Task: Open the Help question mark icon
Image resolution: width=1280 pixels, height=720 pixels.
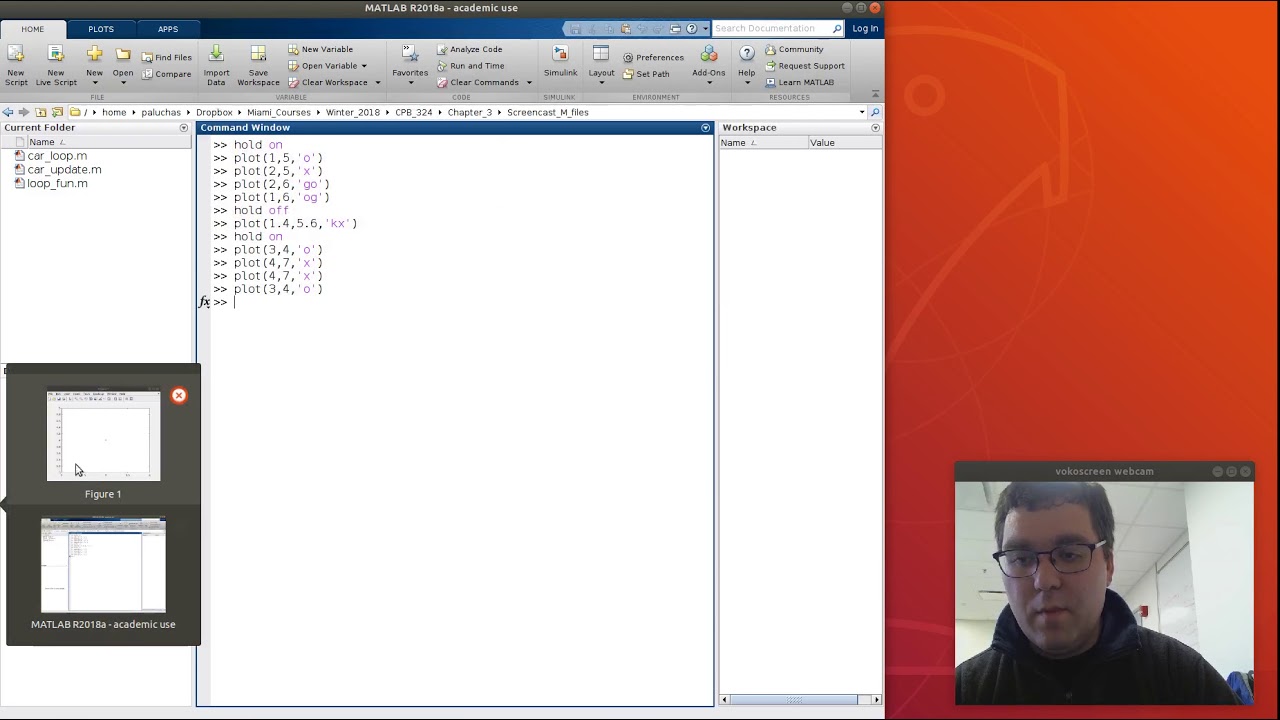Action: (747, 54)
